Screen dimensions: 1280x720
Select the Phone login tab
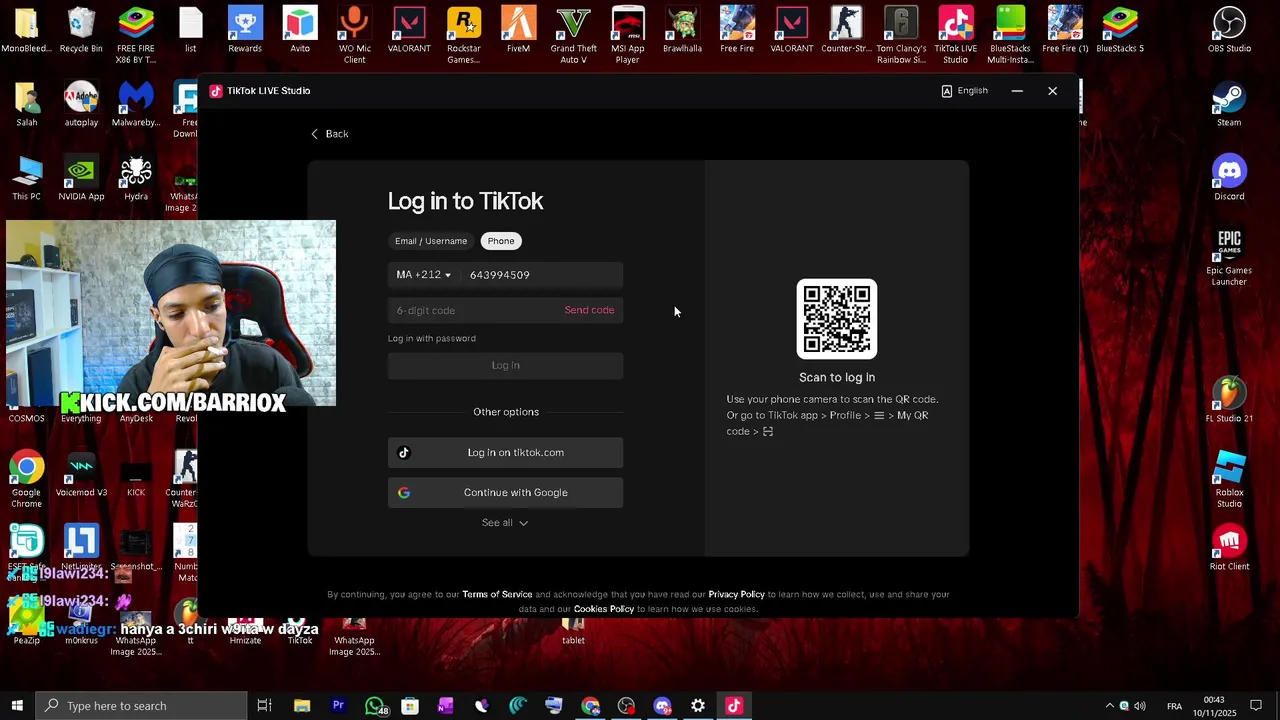501,241
